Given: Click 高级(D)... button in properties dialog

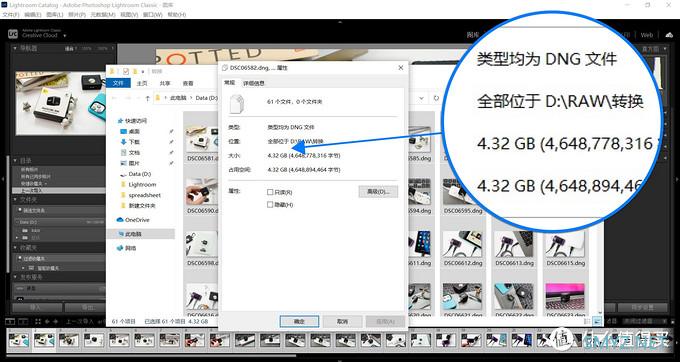Looking at the screenshot, I should [x=378, y=191].
